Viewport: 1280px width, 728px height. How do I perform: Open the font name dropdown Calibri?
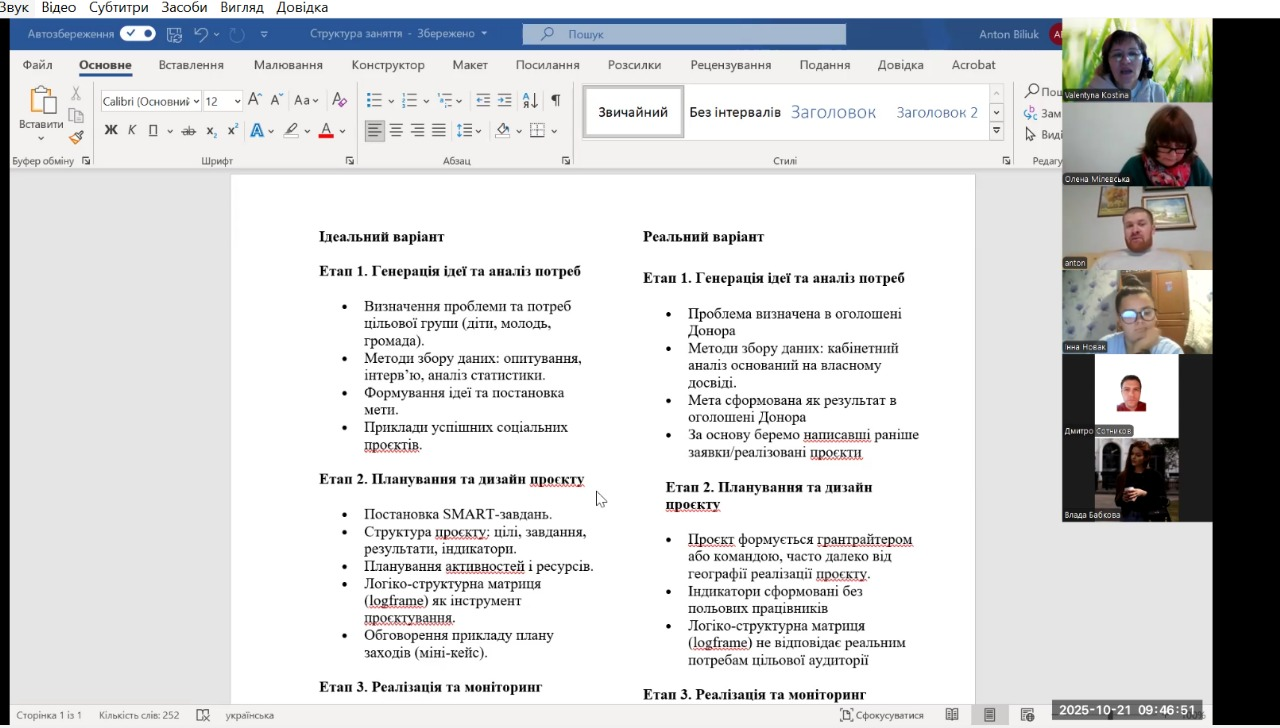tap(195, 101)
